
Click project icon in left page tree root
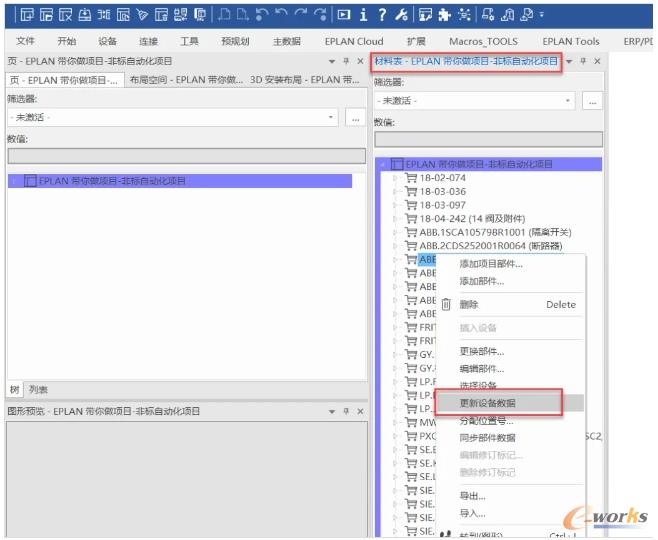[x=30, y=181]
